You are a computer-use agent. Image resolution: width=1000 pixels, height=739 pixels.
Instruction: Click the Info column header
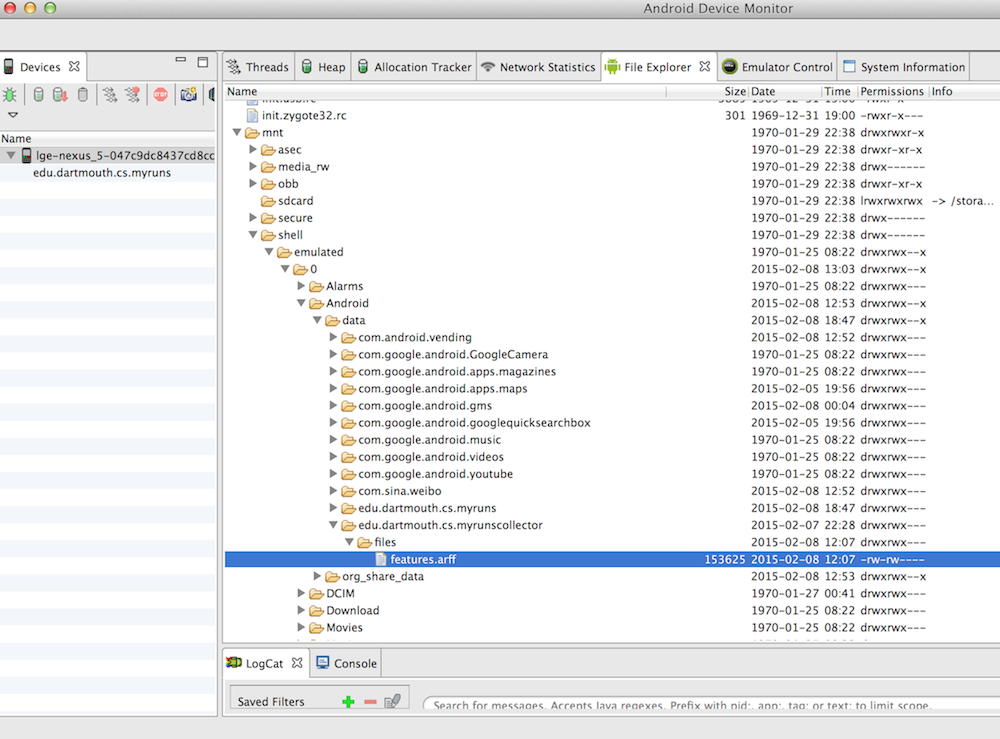click(x=964, y=91)
